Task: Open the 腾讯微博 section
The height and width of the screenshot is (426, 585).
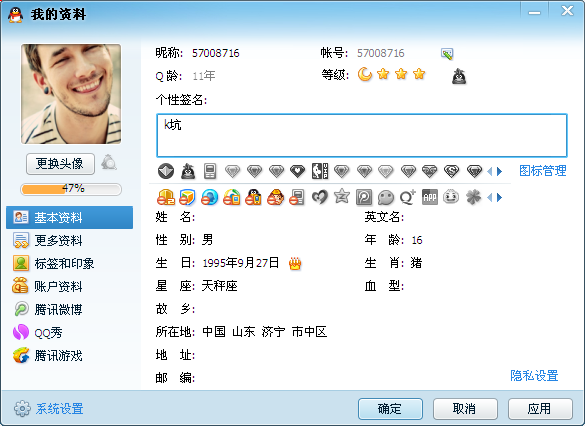Action: (x=69, y=310)
